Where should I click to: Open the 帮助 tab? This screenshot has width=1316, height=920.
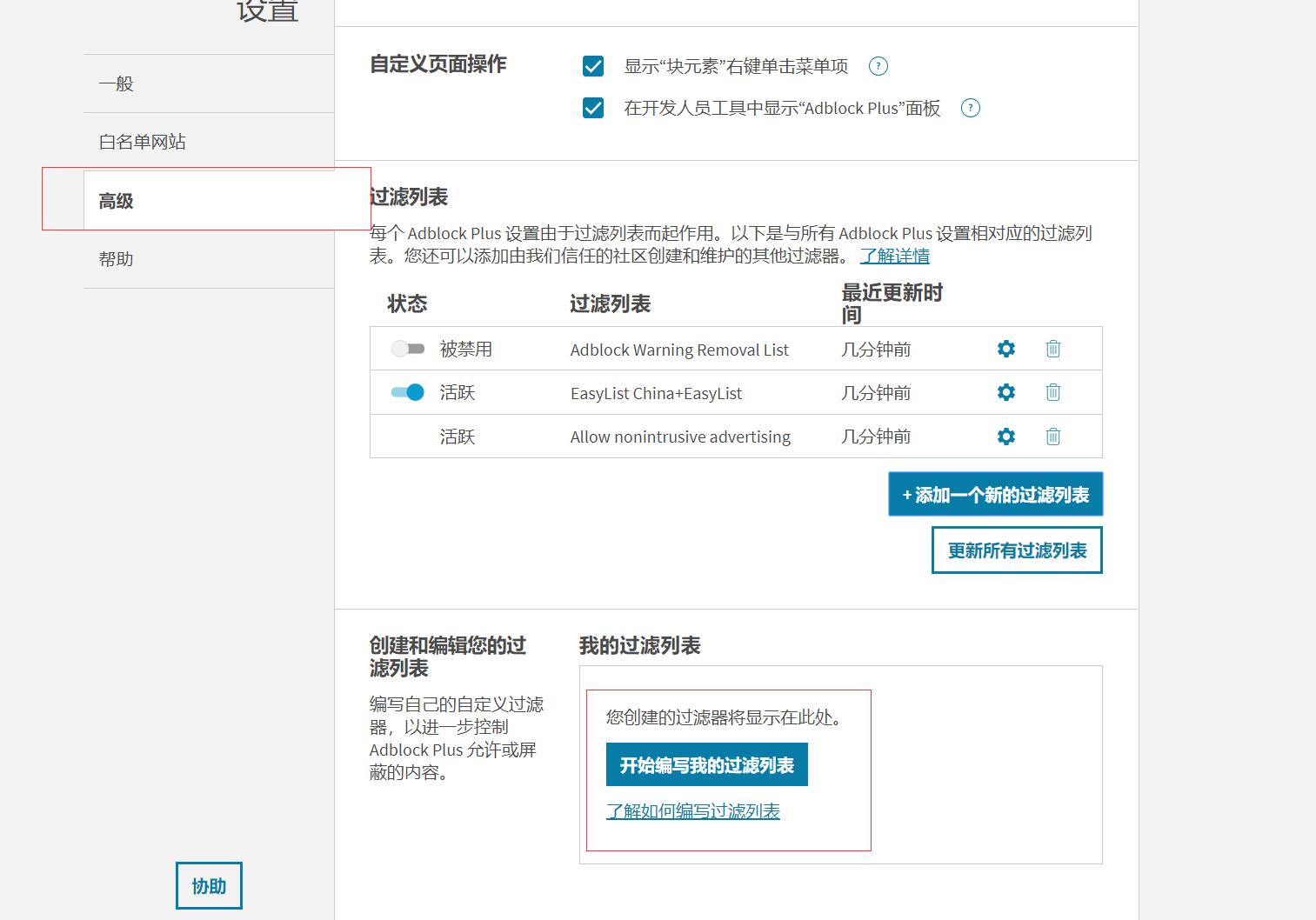click(209, 259)
